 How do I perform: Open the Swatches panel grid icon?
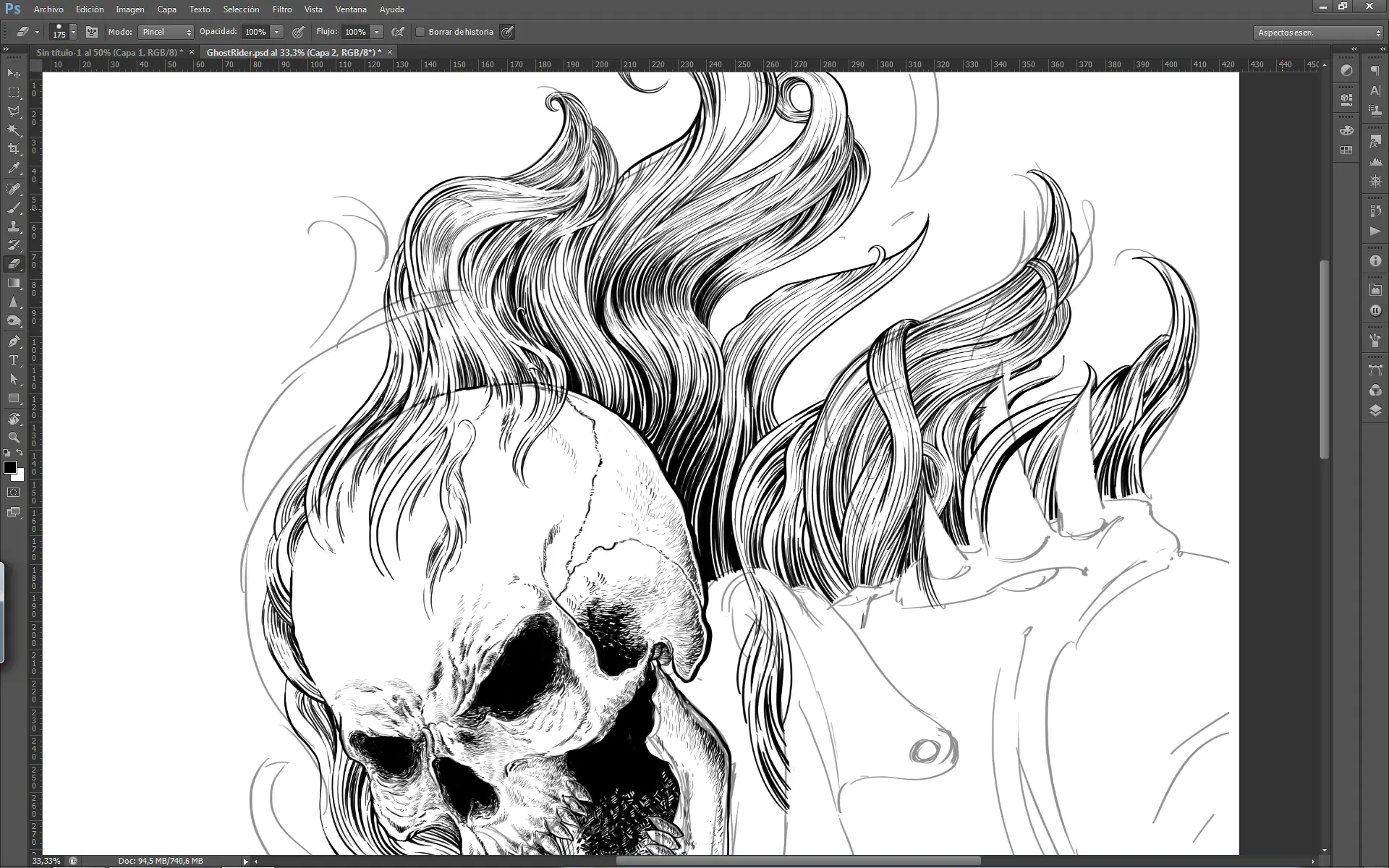pyautogui.click(x=1346, y=150)
